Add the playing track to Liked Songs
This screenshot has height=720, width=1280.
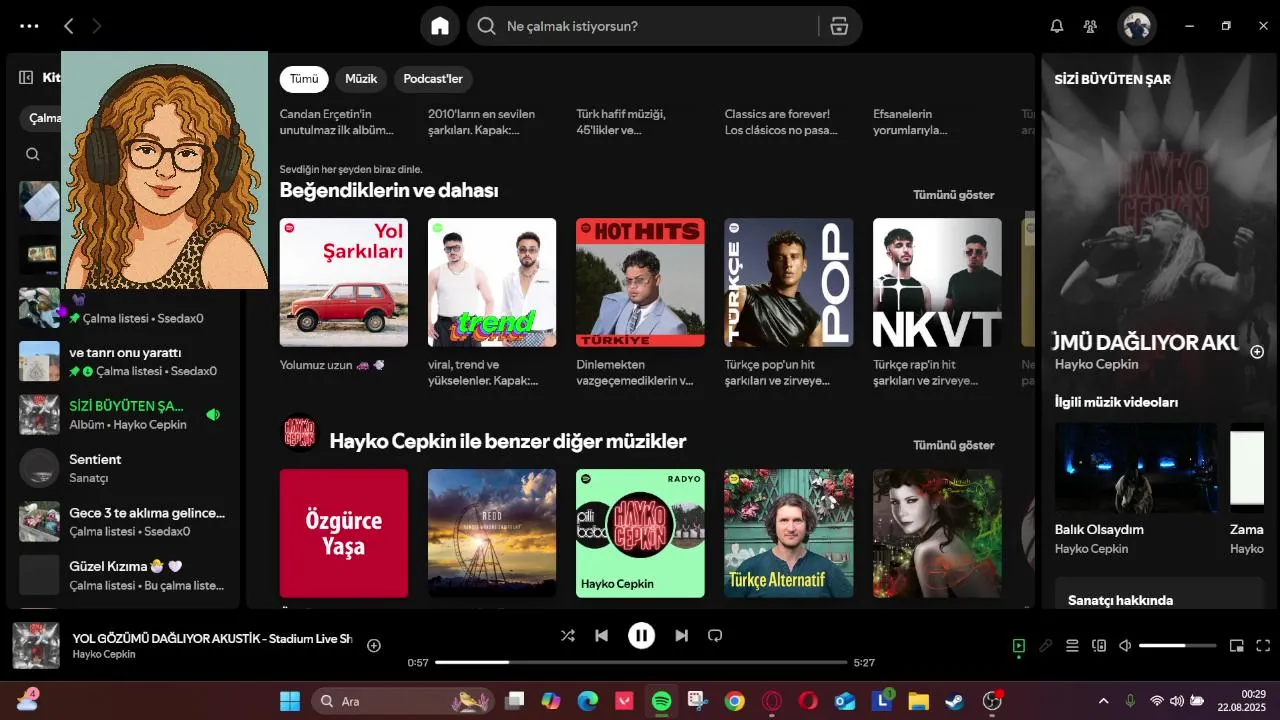click(x=374, y=646)
